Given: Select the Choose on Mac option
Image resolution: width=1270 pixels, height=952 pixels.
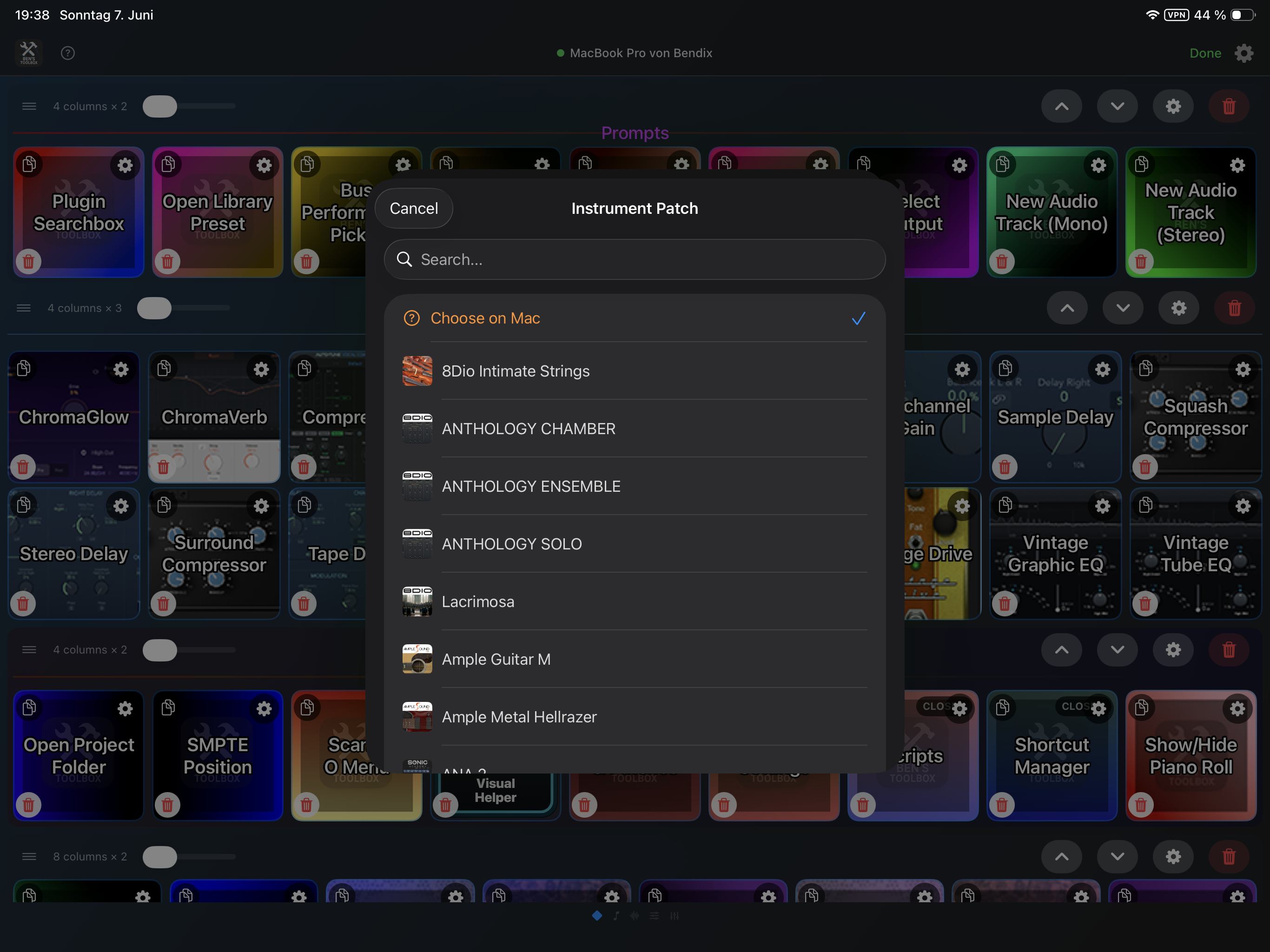Looking at the screenshot, I should tap(635, 318).
